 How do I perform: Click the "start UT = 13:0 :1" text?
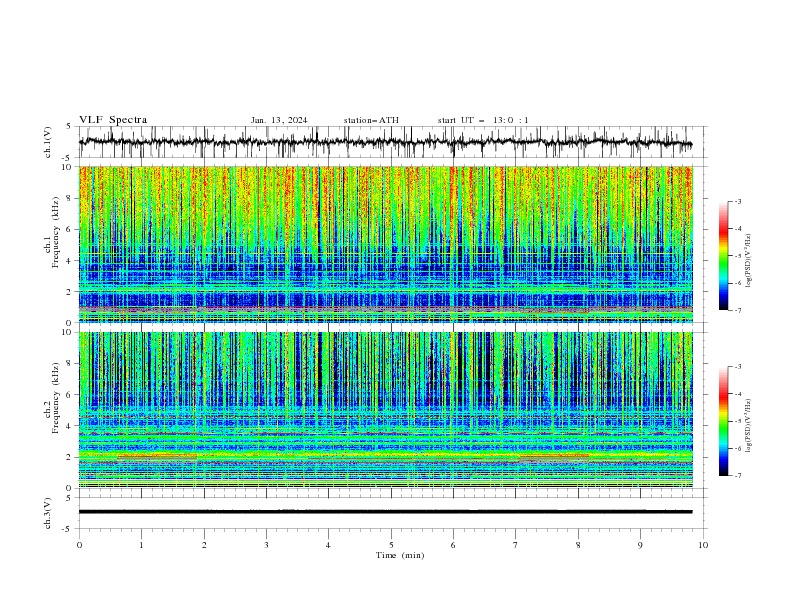pyautogui.click(x=483, y=120)
